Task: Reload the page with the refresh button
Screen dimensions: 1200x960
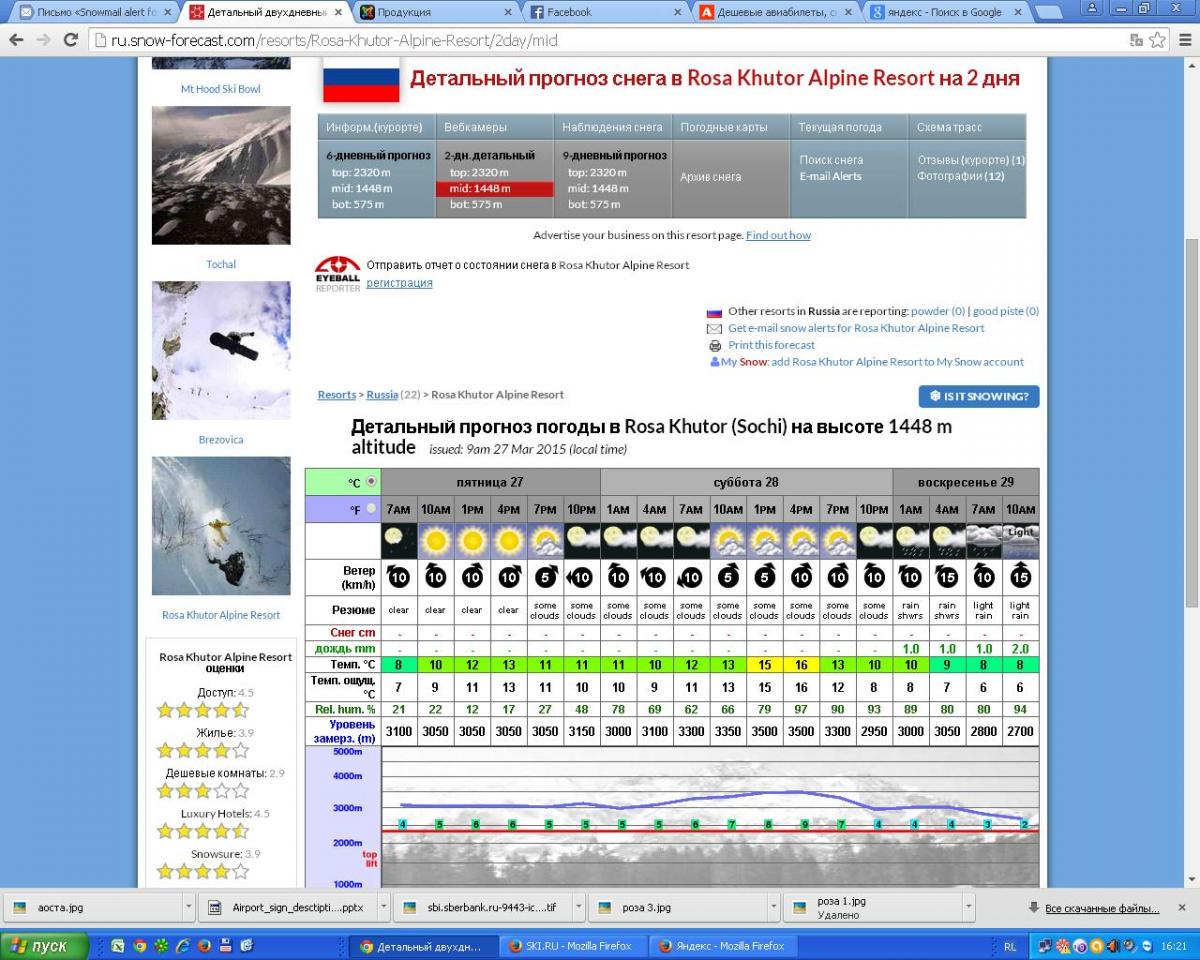Action: 70,40
